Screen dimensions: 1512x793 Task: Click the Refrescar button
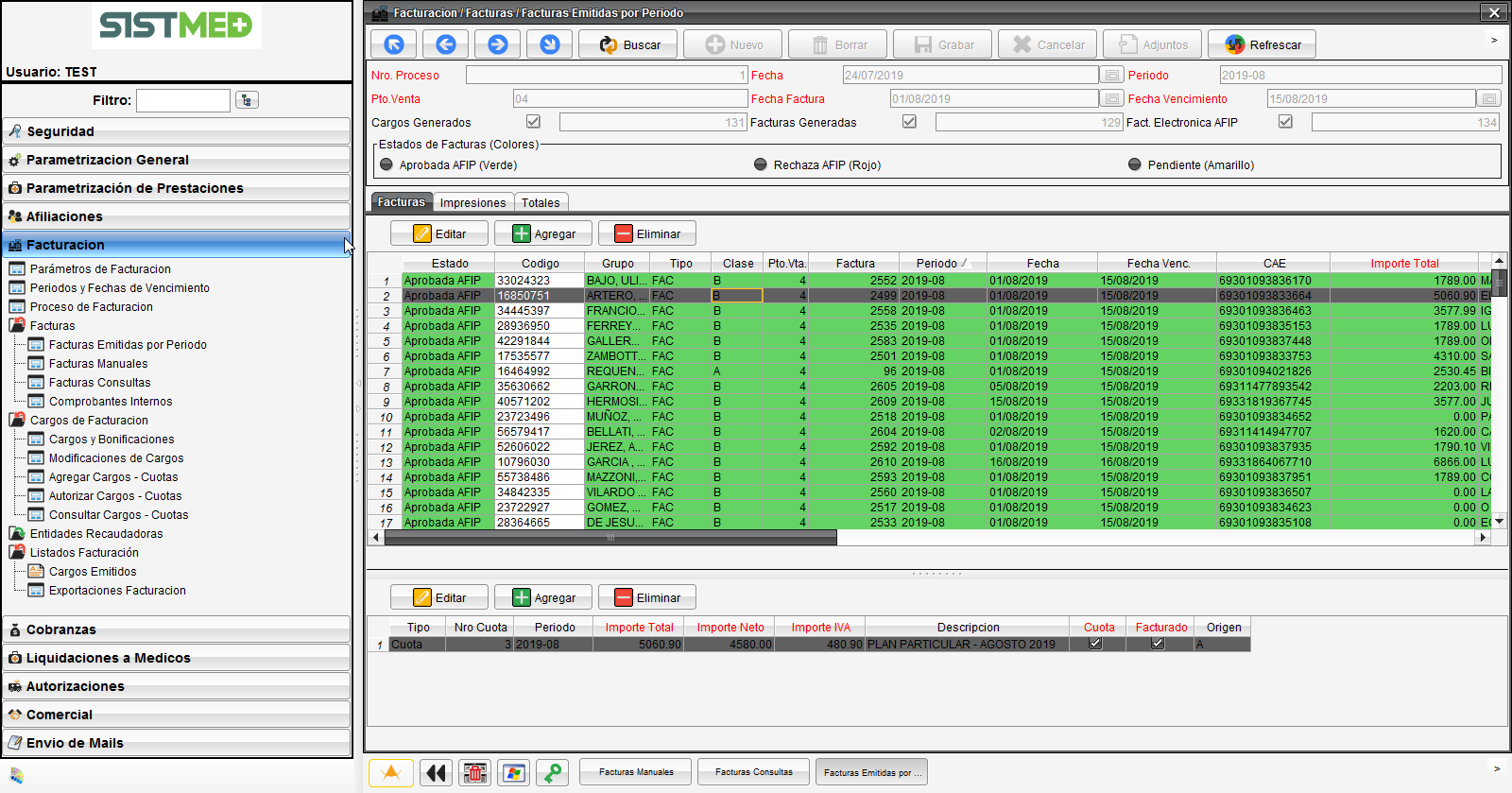(x=1263, y=44)
